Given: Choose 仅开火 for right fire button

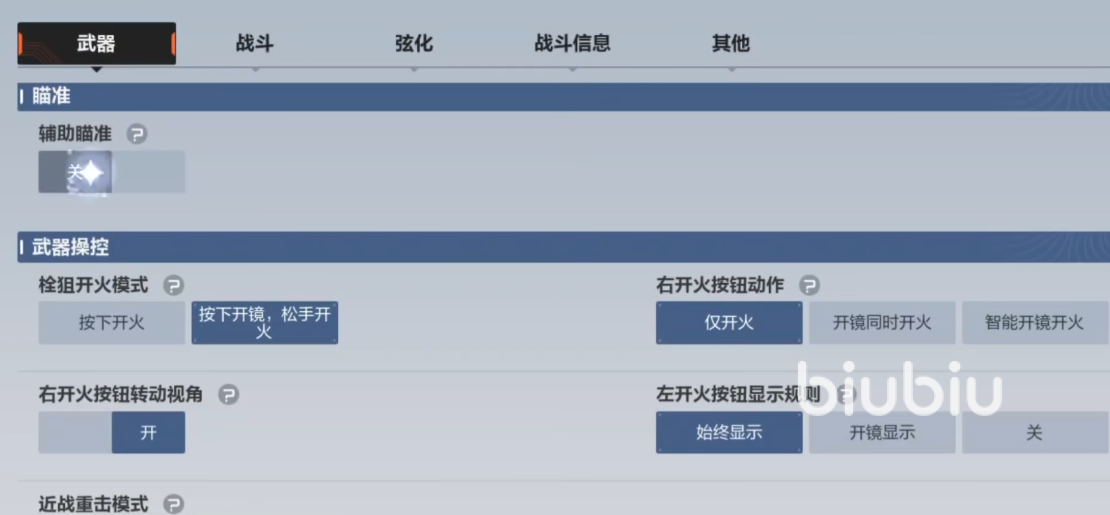Looking at the screenshot, I should 729,323.
